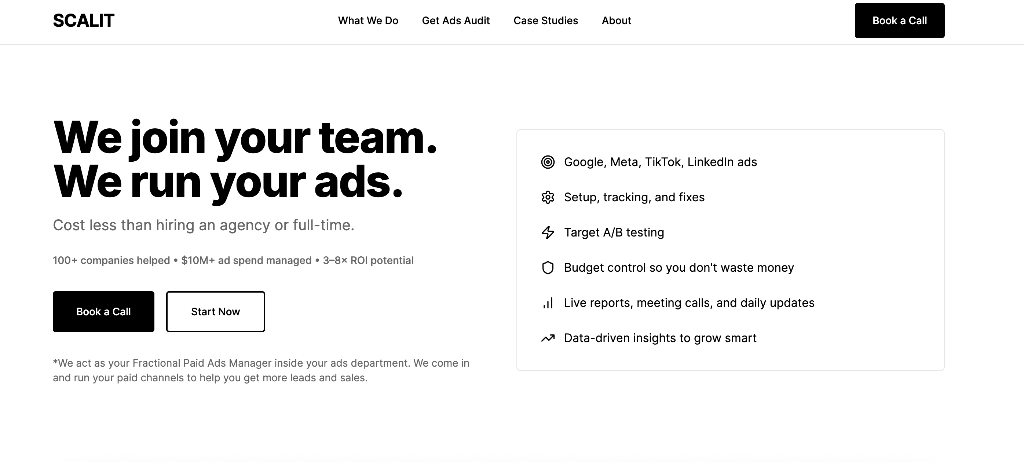1024x462 pixels.
Task: Click the target icon beside Google, Meta ads
Action: (x=548, y=162)
